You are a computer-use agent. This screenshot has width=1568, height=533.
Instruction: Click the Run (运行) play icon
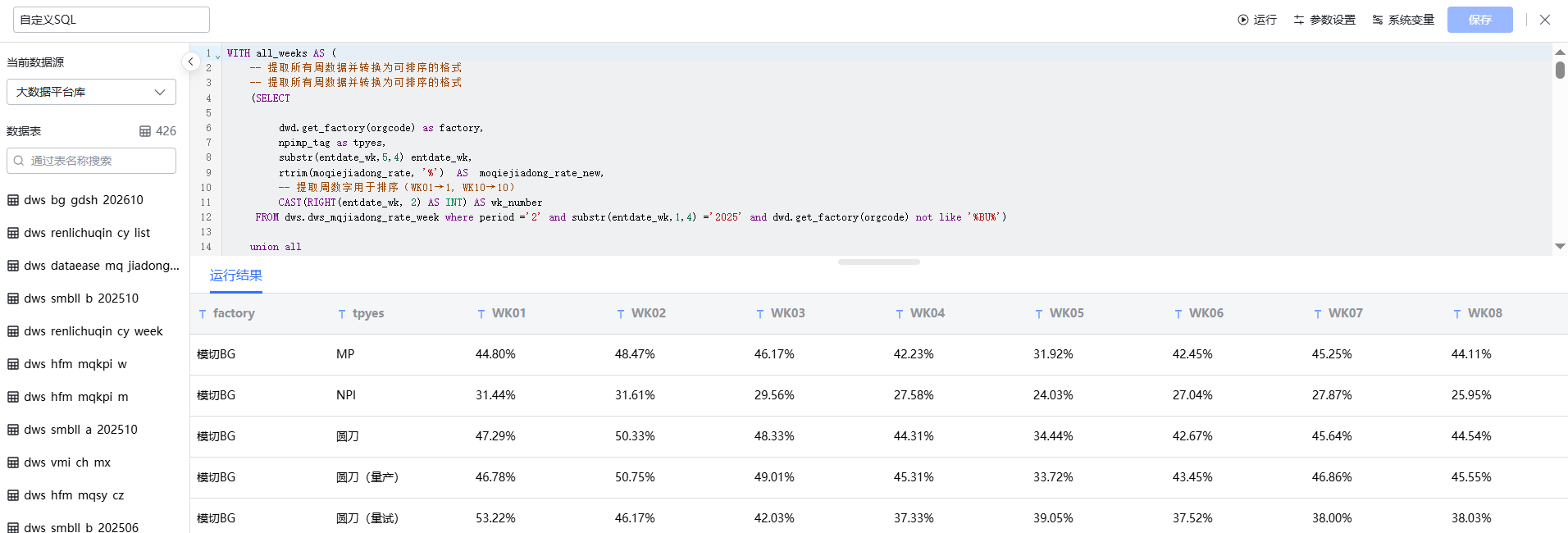click(x=1243, y=20)
